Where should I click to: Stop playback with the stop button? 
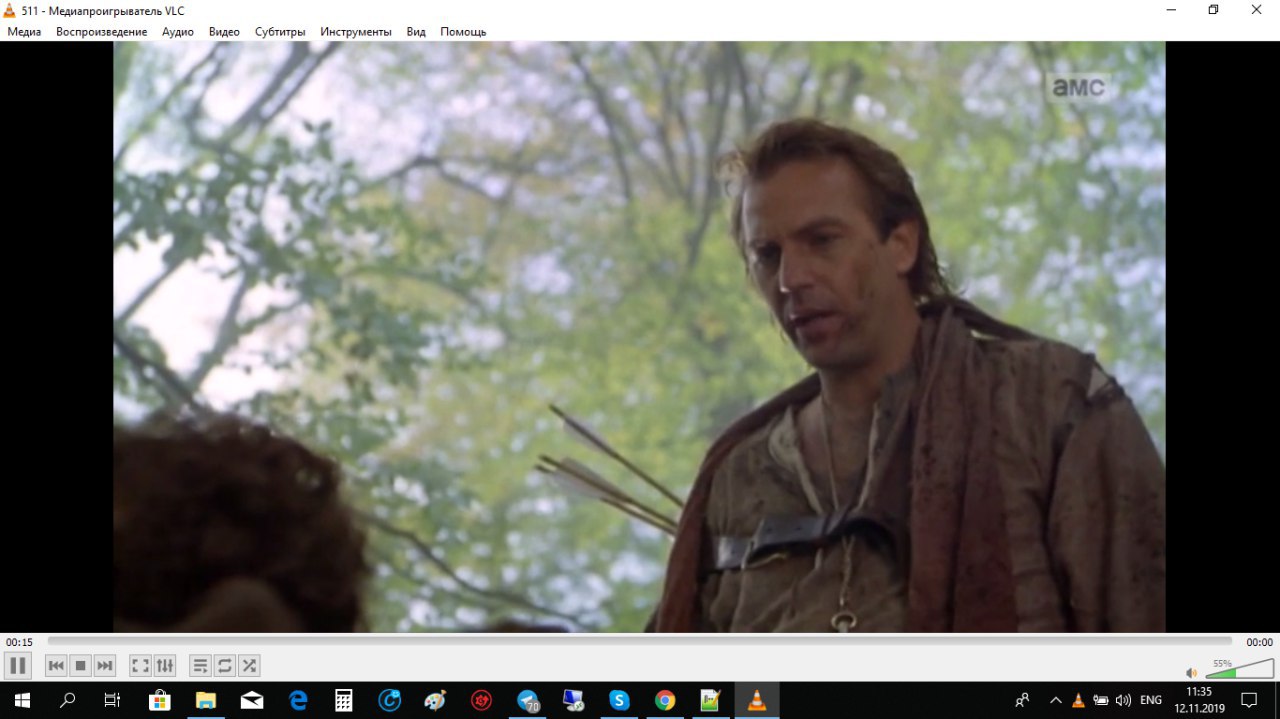81,665
